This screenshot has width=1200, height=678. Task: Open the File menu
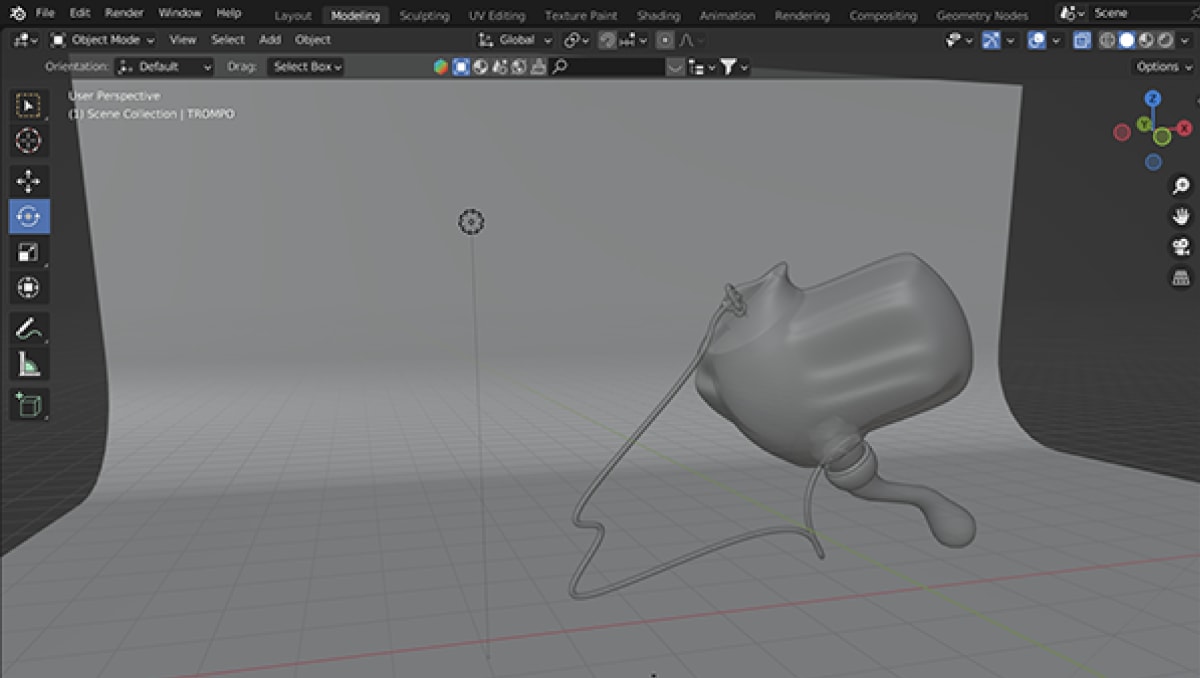[x=45, y=13]
